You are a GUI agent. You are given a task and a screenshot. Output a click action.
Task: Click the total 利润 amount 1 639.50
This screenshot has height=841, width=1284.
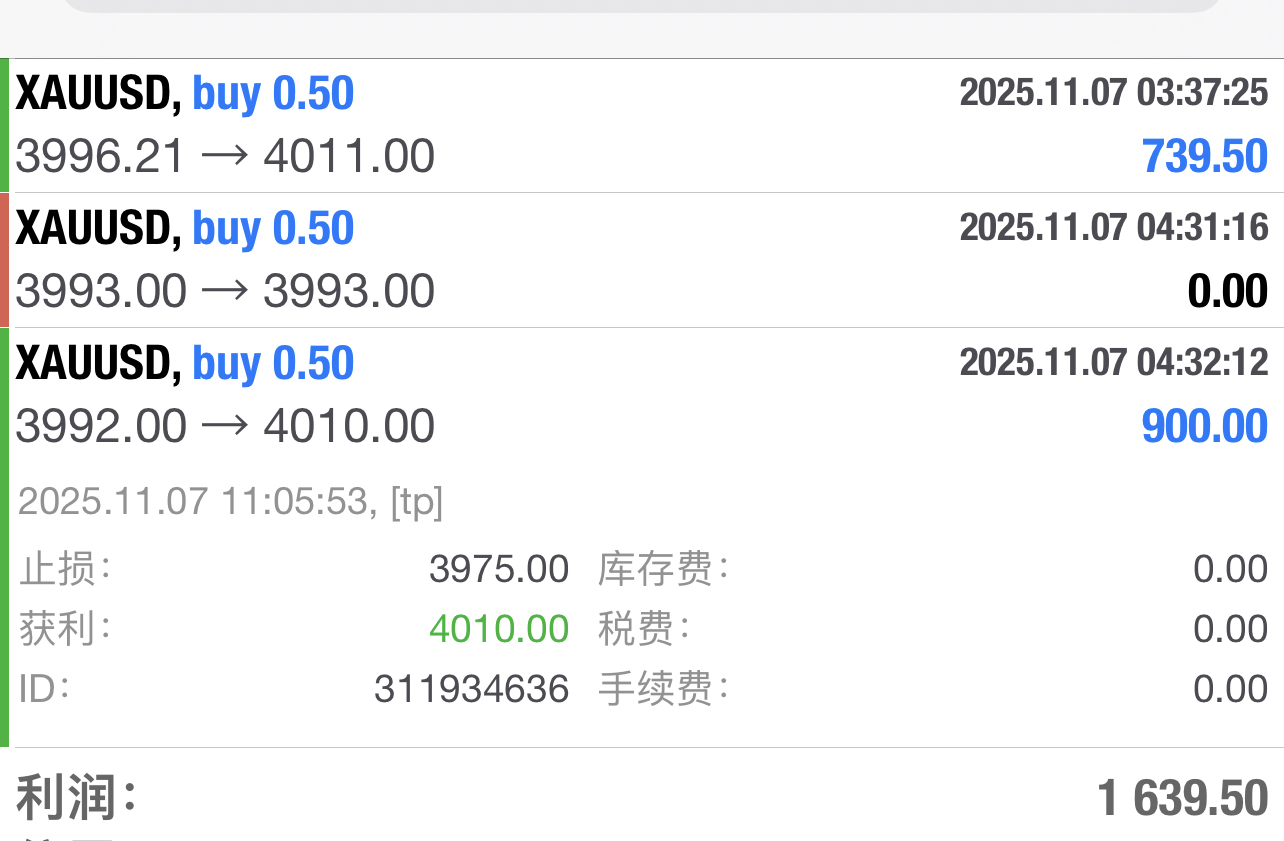1182,798
